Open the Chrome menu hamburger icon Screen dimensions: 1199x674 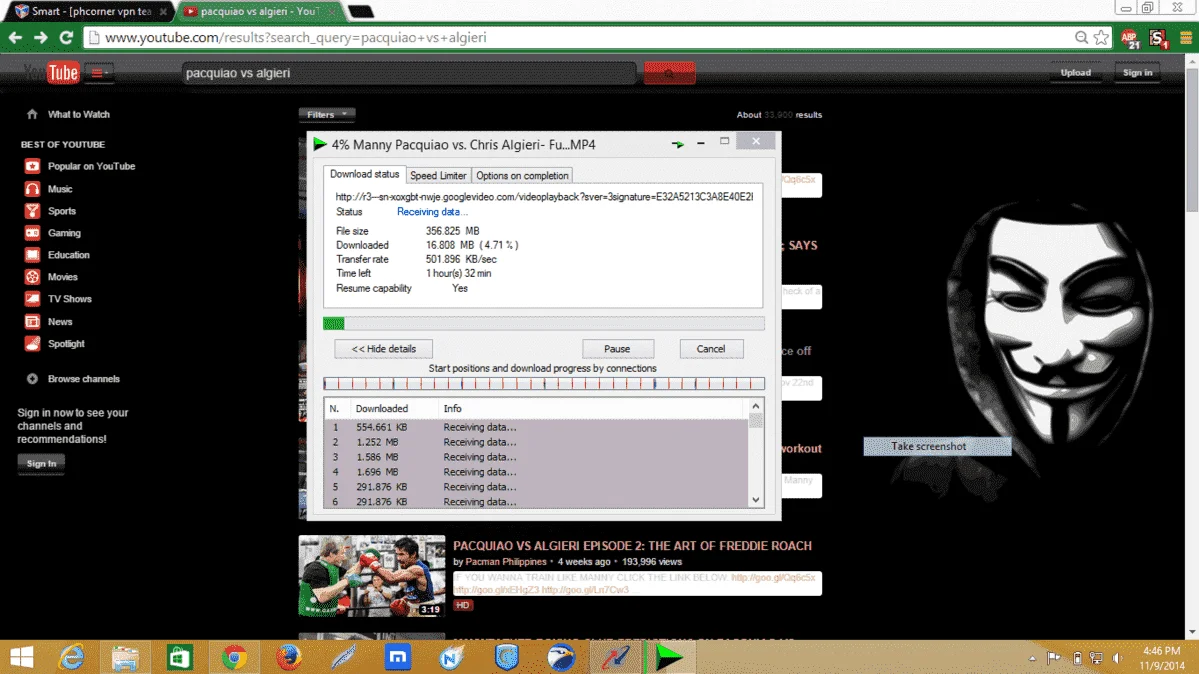click(x=1186, y=38)
